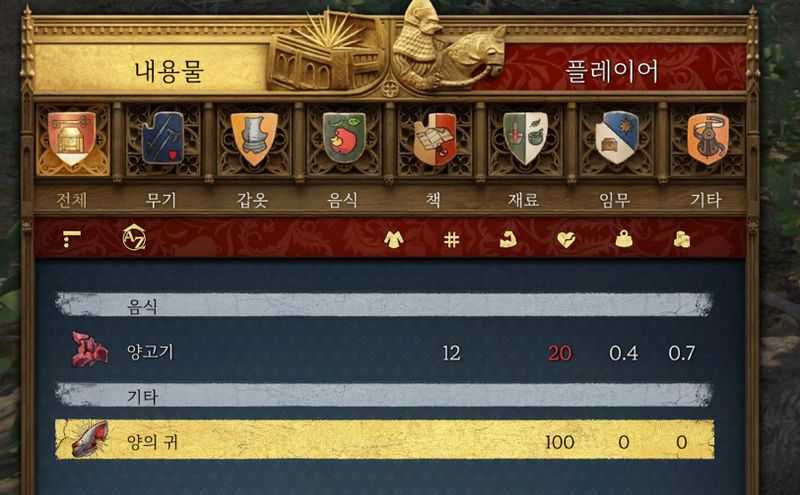Open the 무기 weapons category shield

tap(163, 138)
